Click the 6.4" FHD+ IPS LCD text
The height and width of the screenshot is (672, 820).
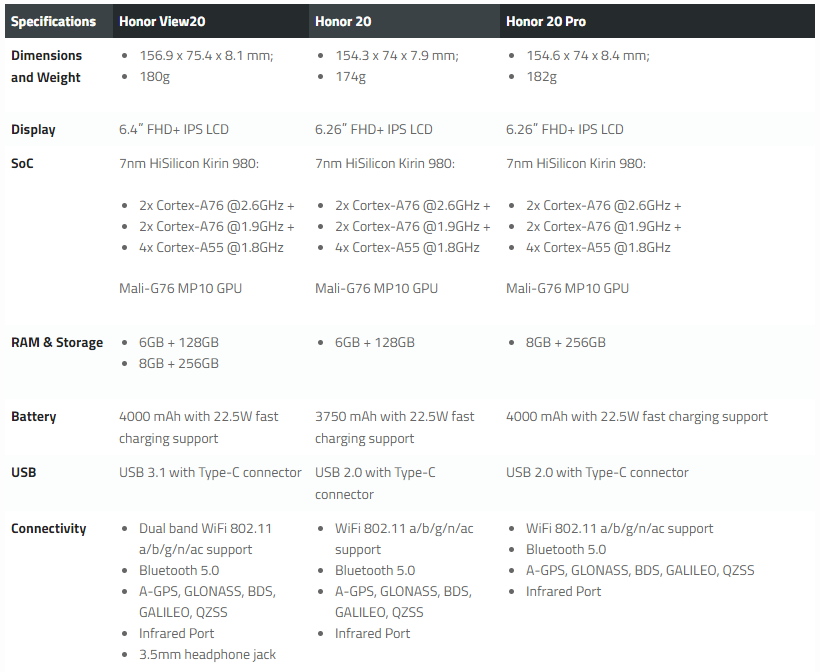tap(173, 129)
